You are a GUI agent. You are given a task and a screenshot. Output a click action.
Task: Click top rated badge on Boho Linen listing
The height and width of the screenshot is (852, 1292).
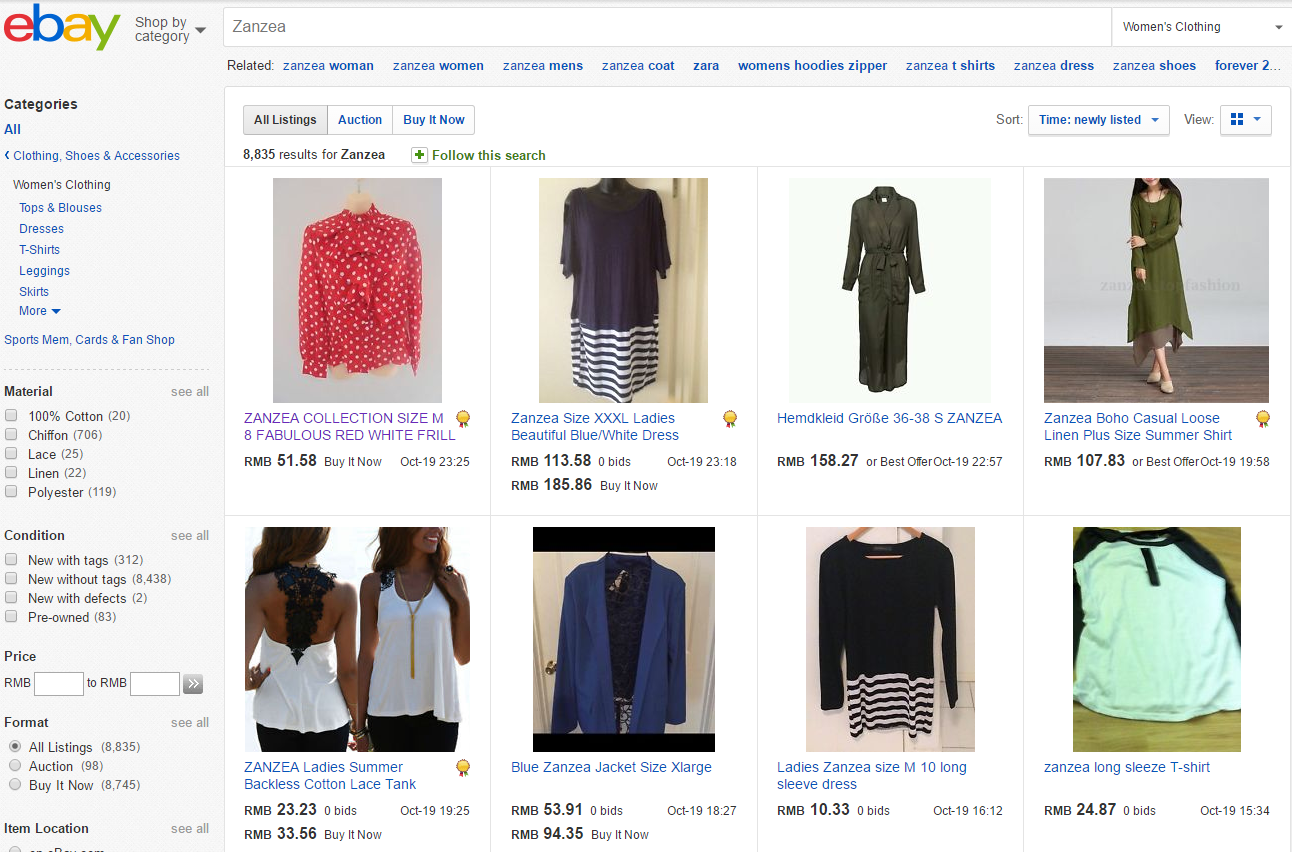point(1263,419)
